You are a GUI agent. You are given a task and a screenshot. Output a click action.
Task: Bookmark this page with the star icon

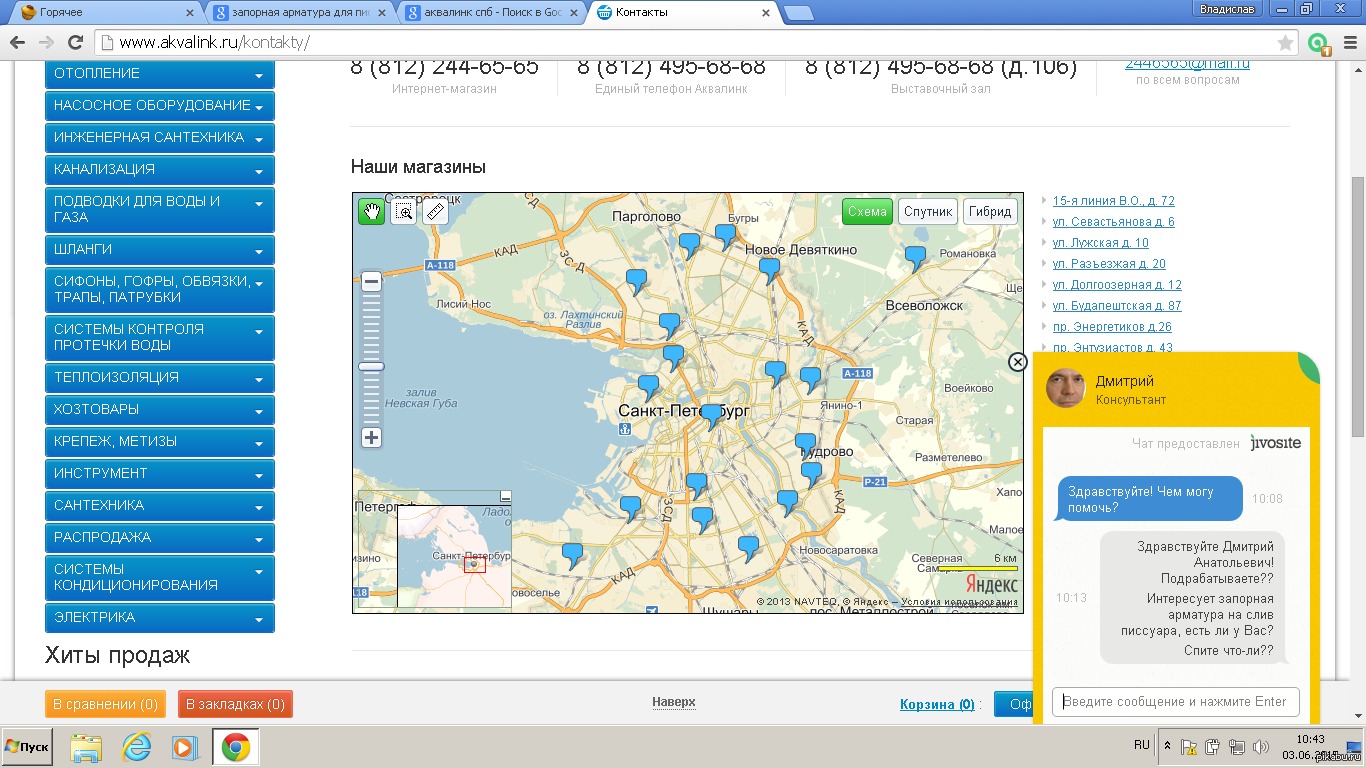pos(1286,43)
